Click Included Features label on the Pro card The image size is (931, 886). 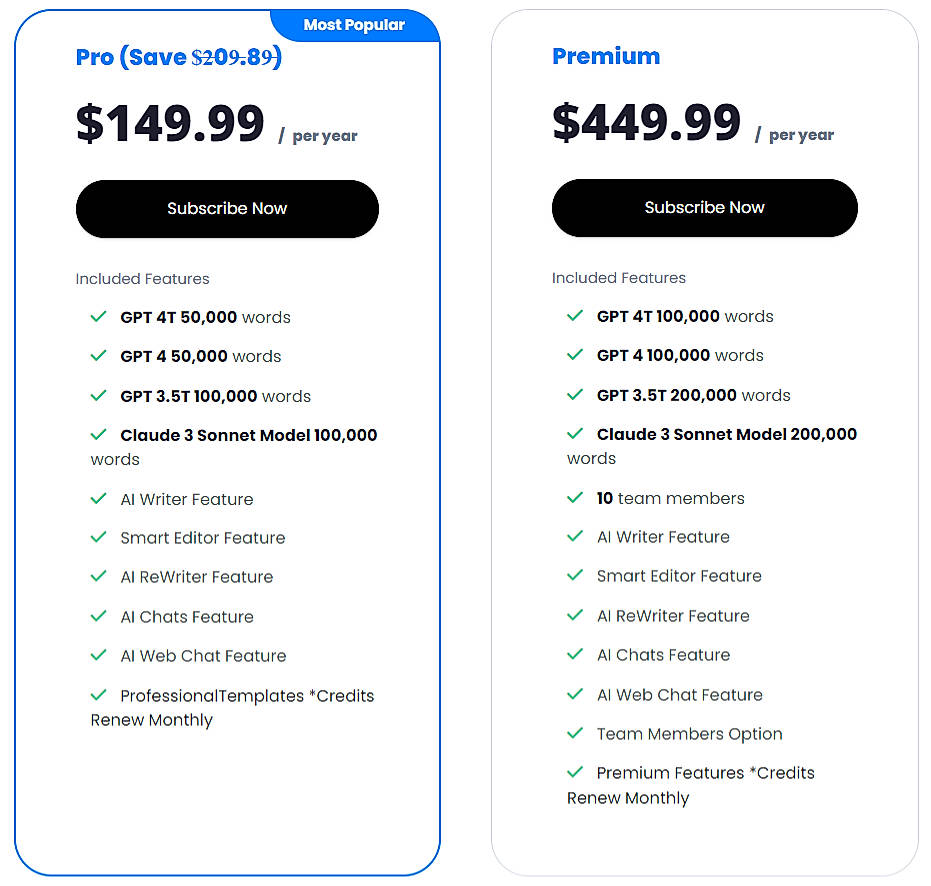click(143, 279)
